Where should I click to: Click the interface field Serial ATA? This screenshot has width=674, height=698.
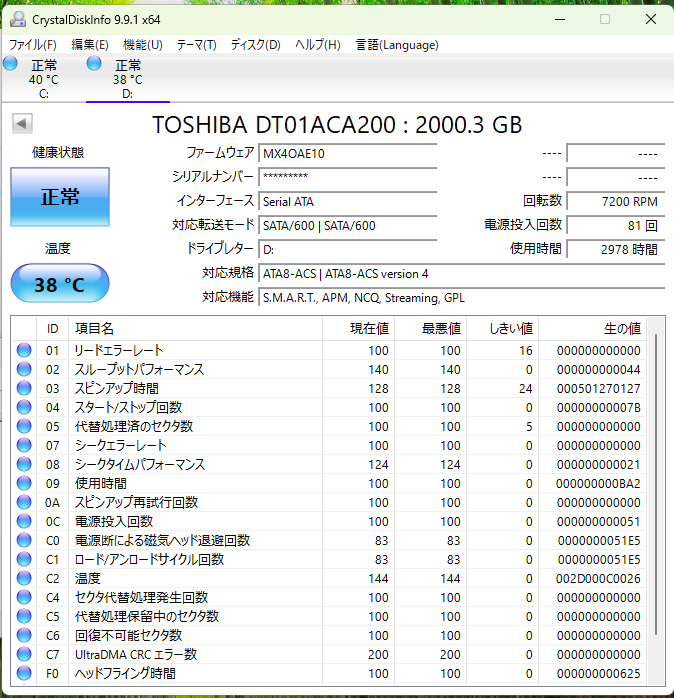[x=348, y=201]
